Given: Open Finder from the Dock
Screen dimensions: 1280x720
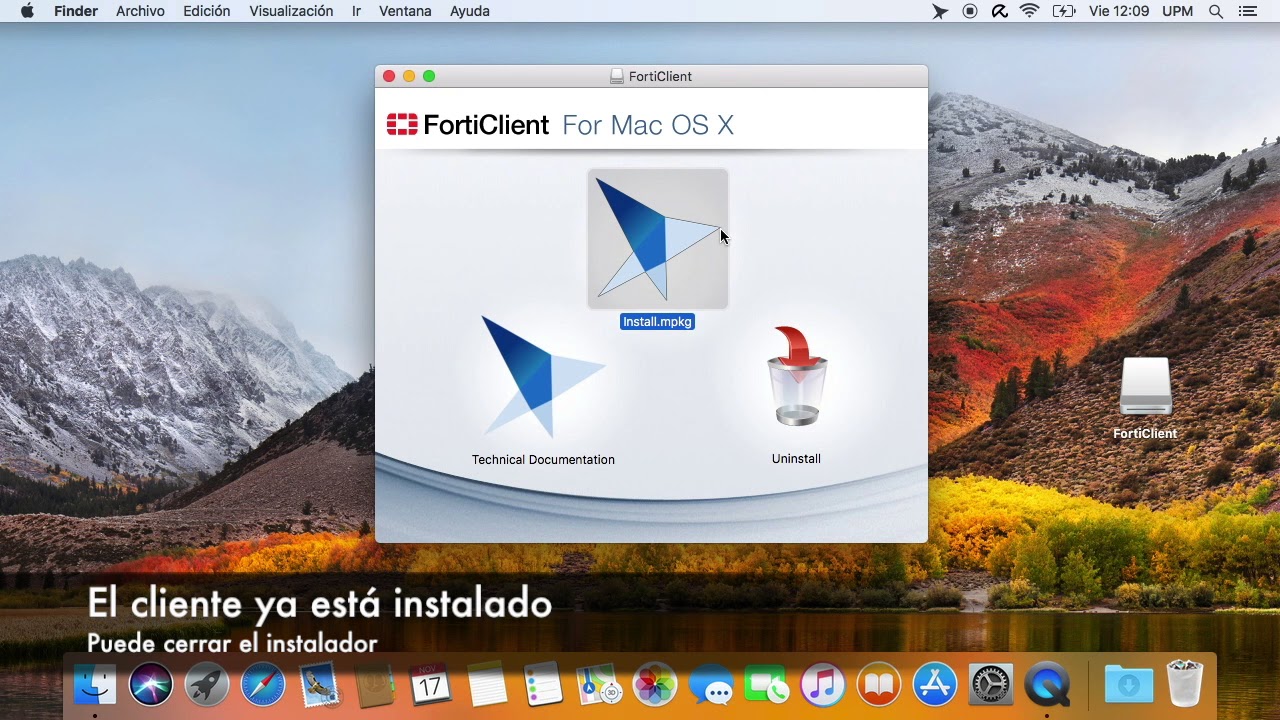Looking at the screenshot, I should 95,685.
